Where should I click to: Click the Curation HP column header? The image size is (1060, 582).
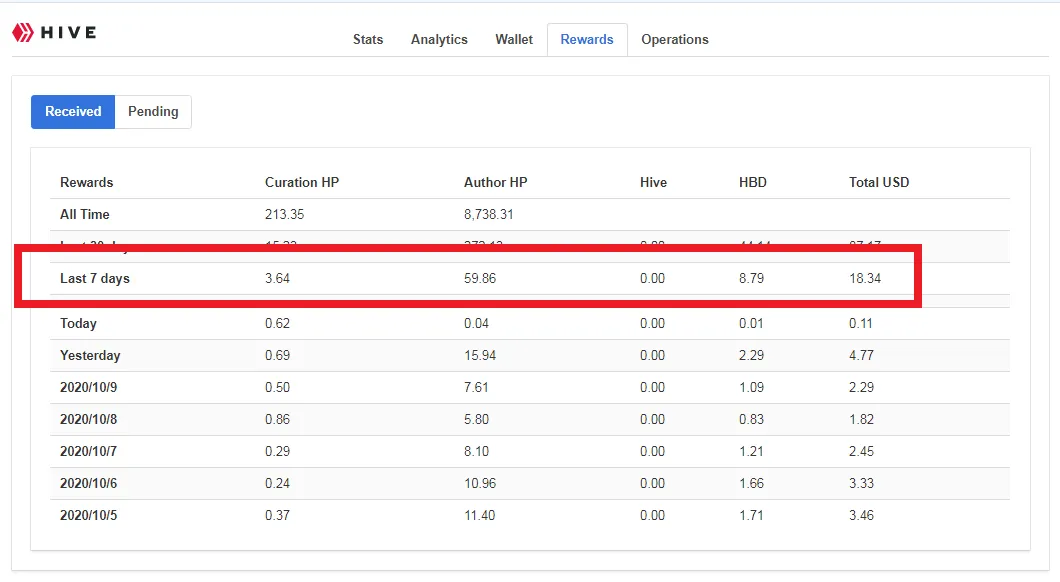(x=302, y=183)
